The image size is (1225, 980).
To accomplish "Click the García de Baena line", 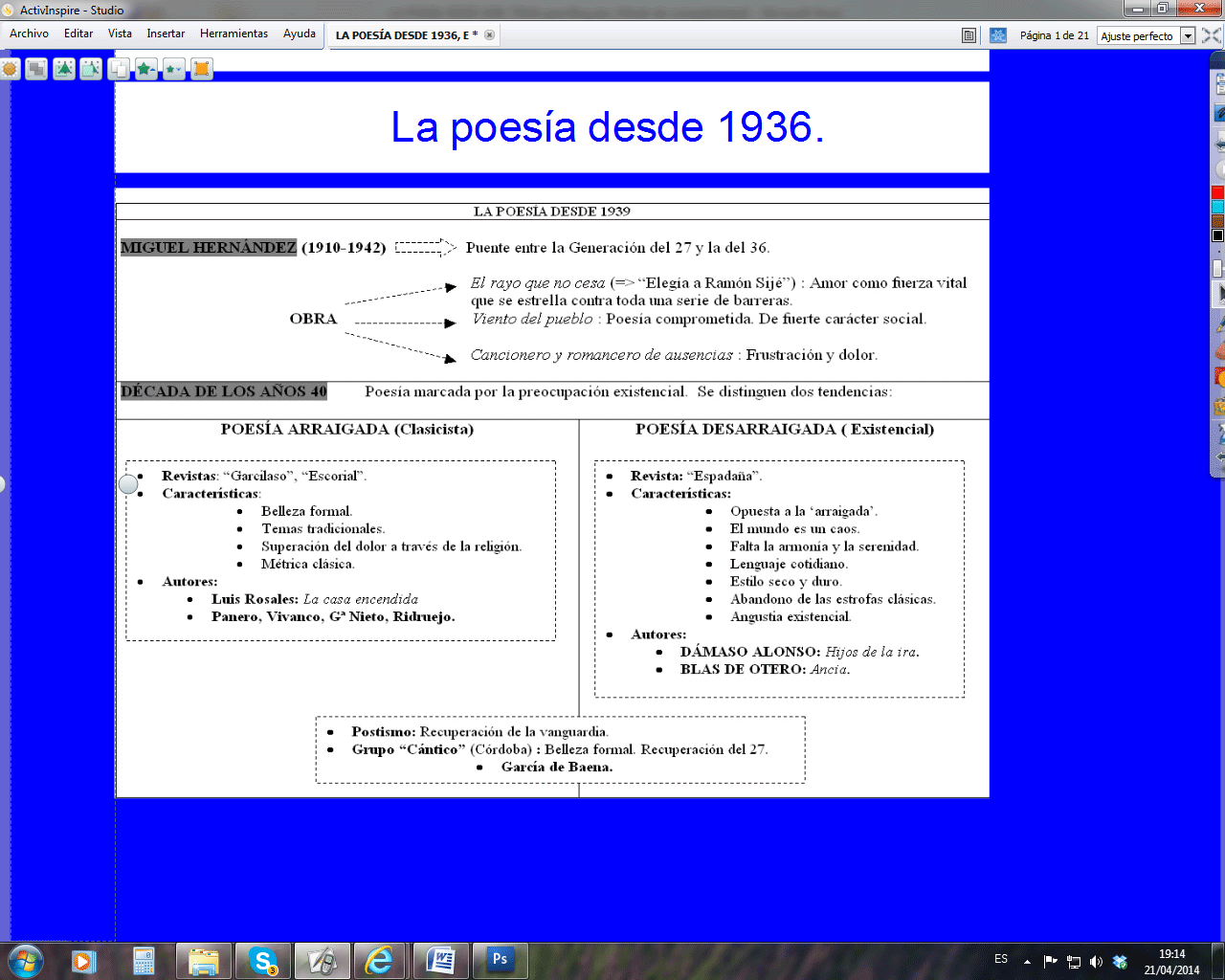I will 557,767.
